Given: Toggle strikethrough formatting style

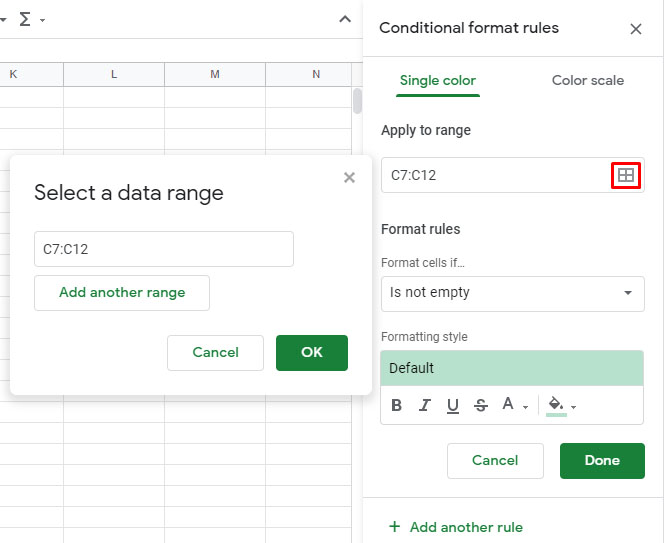Looking at the screenshot, I should 481,405.
